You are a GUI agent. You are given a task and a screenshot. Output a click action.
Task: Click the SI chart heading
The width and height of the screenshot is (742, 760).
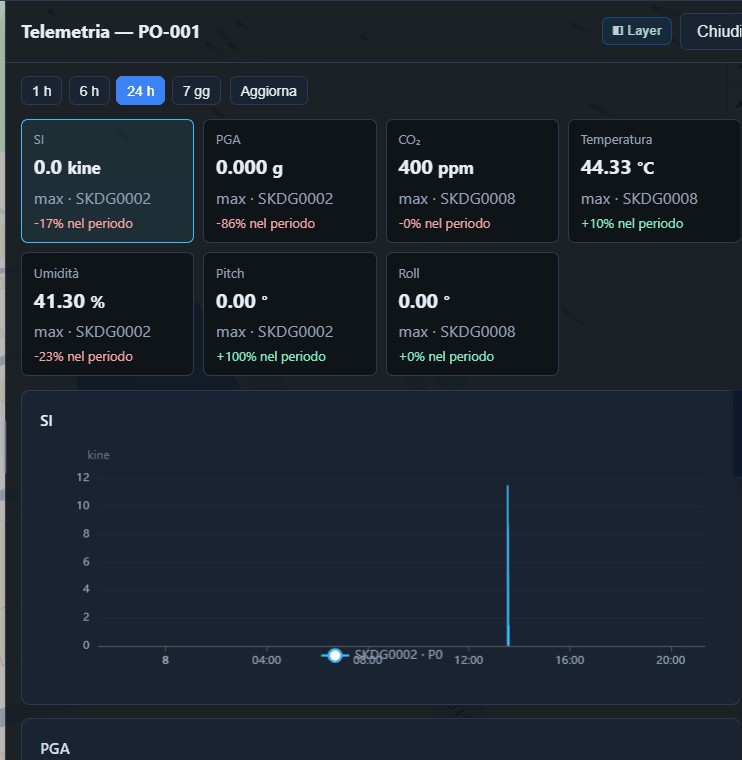coord(47,421)
